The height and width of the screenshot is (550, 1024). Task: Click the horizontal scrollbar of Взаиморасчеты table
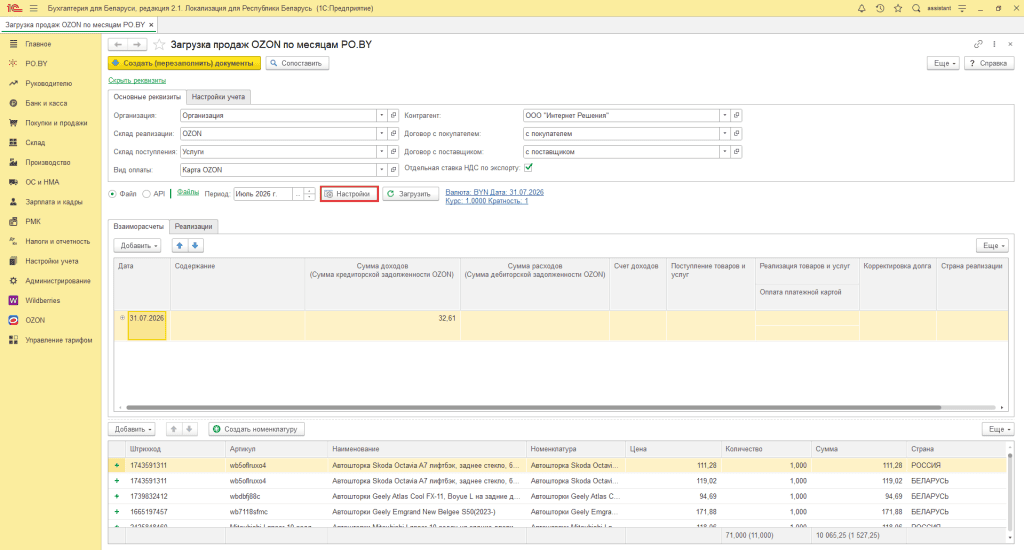(x=534, y=408)
